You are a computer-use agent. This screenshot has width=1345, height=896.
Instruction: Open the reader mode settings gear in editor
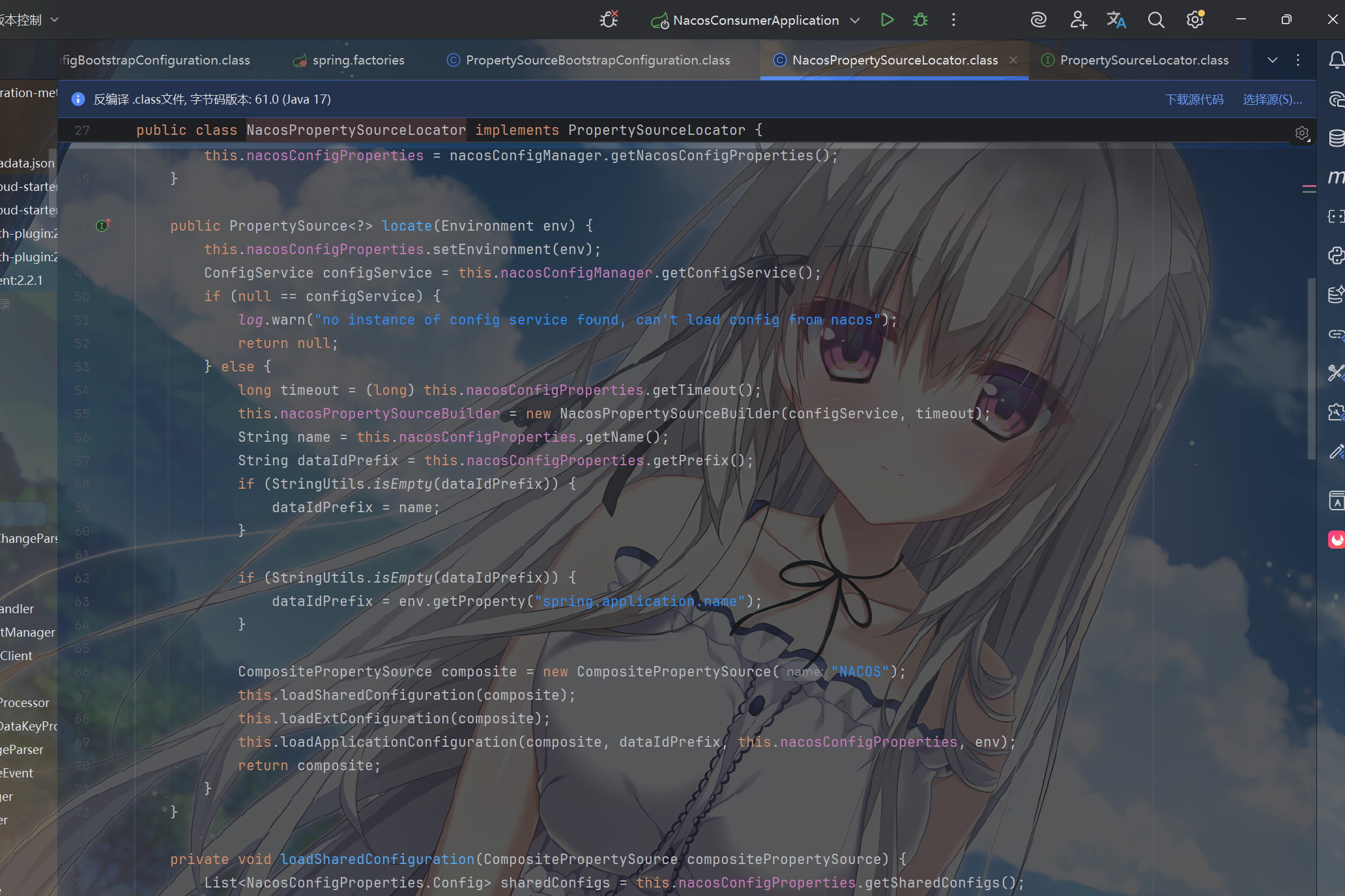point(1302,134)
